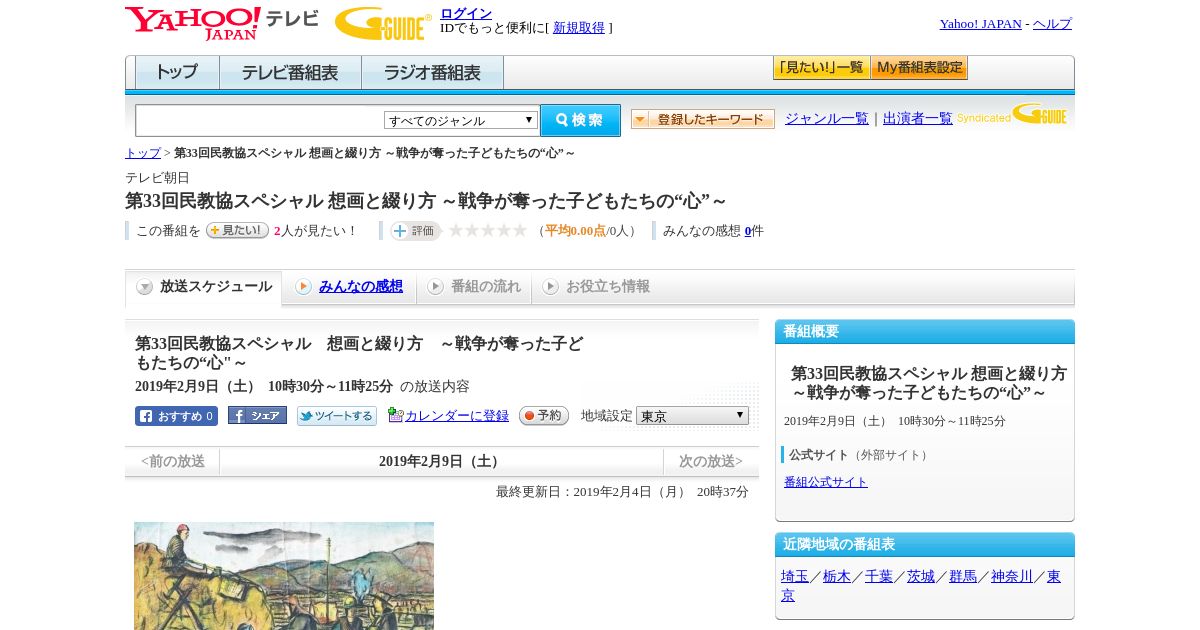Screen dimensions: 1200x630
Task: Click the Syndicated G-GUIDE logo
Action: [1012, 115]
